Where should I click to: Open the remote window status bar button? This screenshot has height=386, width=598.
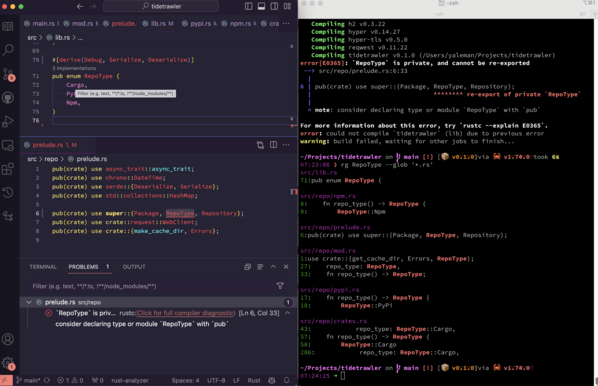(6, 380)
